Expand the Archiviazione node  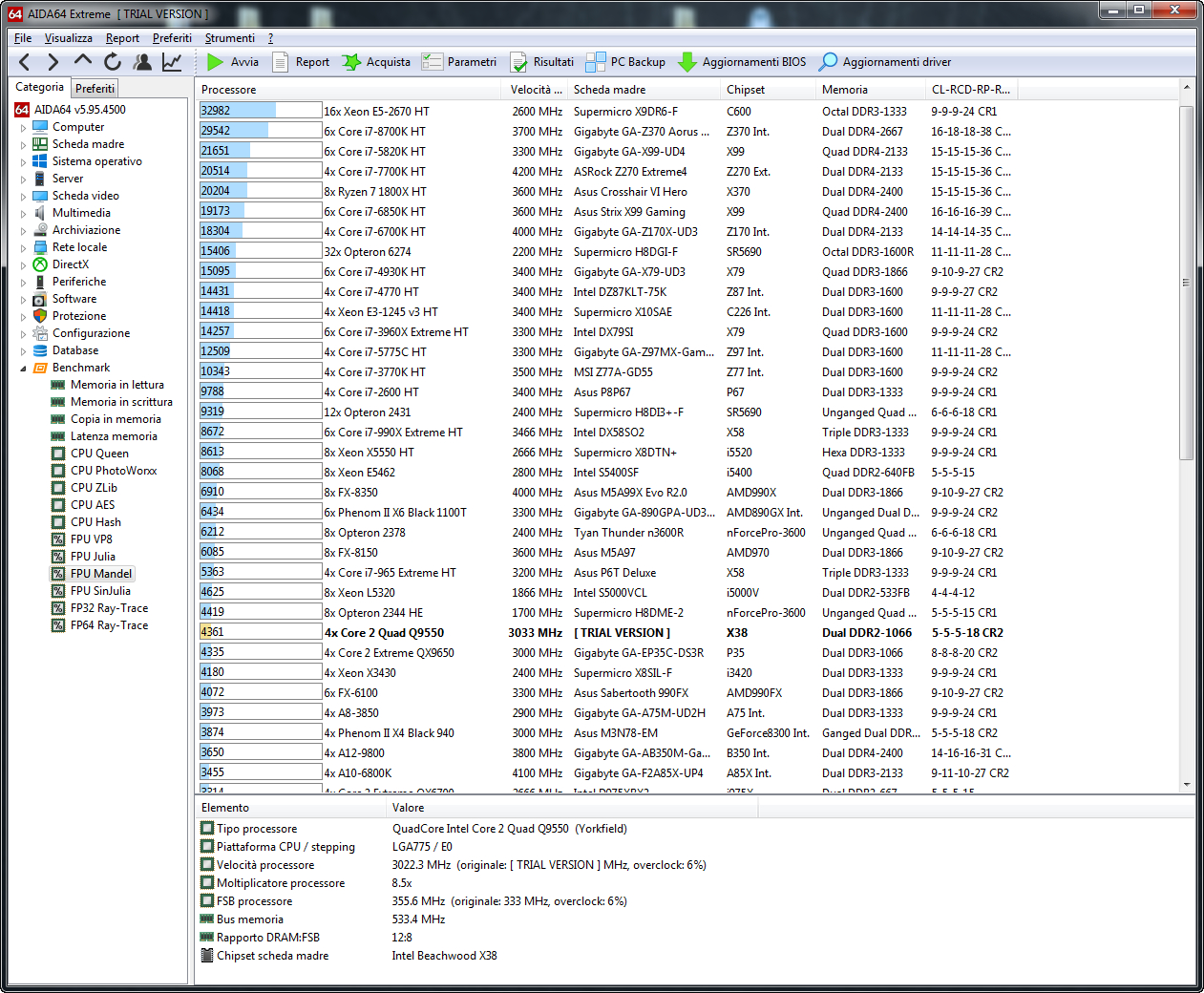tap(24, 231)
